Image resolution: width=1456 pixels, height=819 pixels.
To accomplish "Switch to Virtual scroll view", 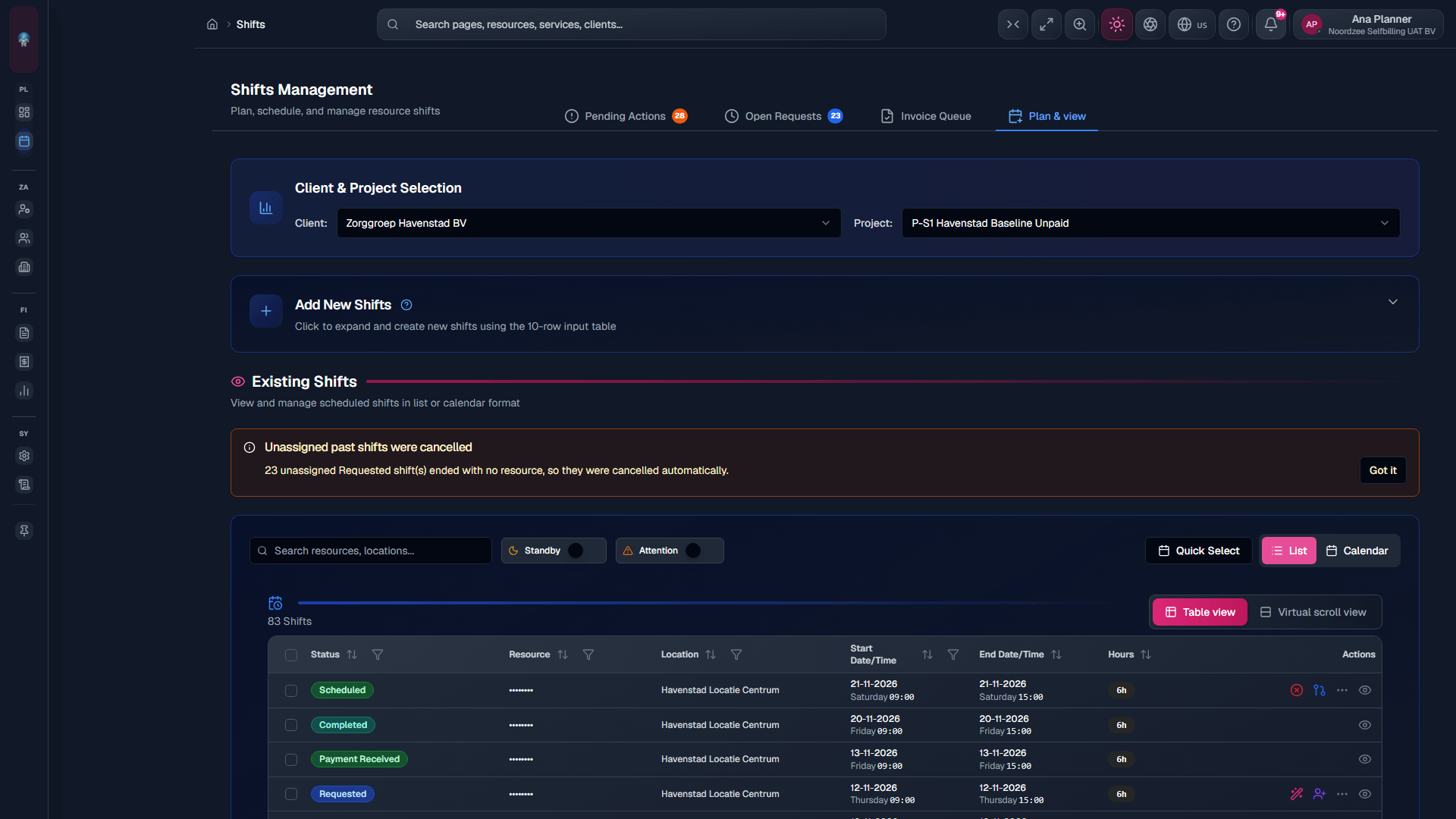I will pos(1313,612).
